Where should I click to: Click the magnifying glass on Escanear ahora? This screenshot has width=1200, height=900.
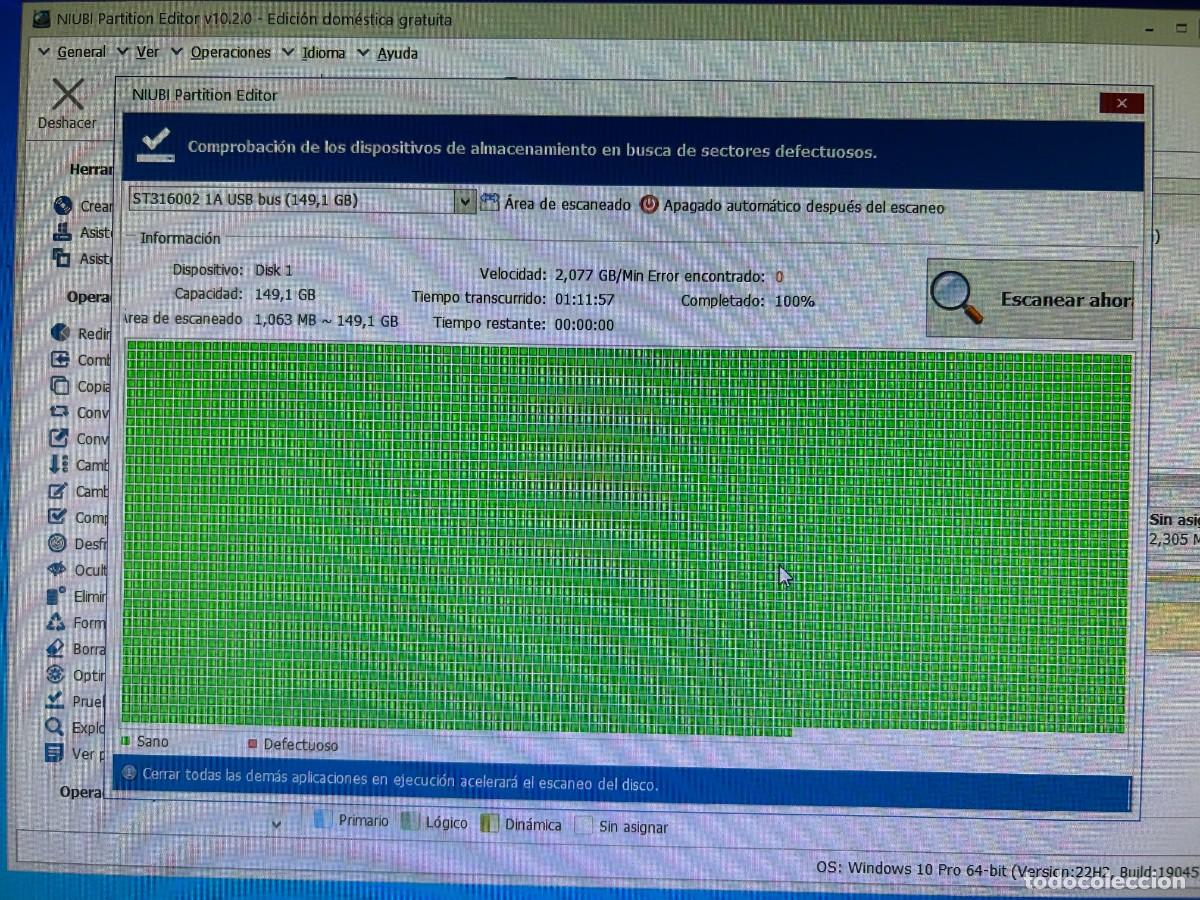pyautogui.click(x=958, y=298)
